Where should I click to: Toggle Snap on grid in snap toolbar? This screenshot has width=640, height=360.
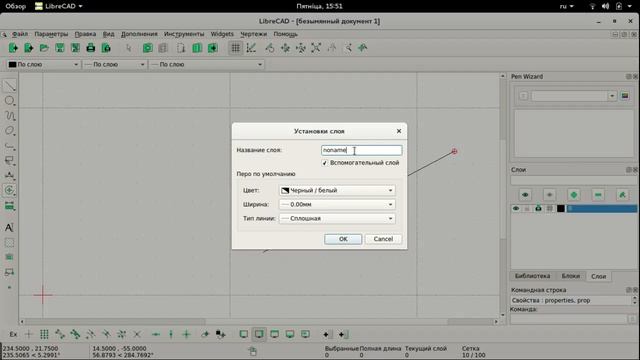(x=44, y=335)
